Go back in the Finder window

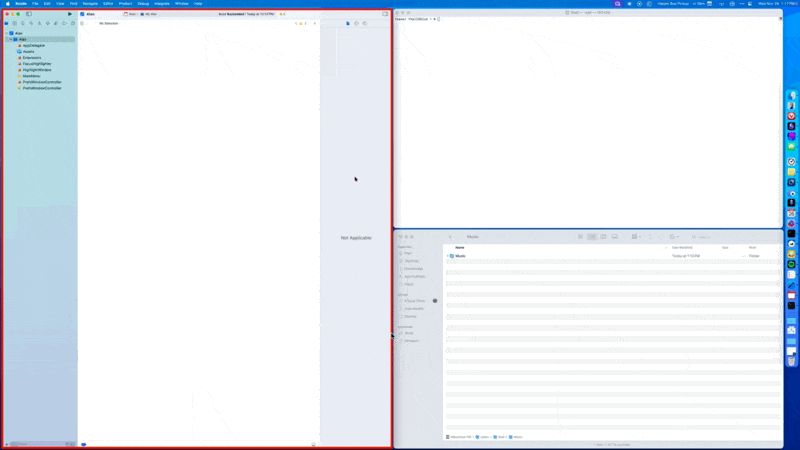(x=450, y=237)
